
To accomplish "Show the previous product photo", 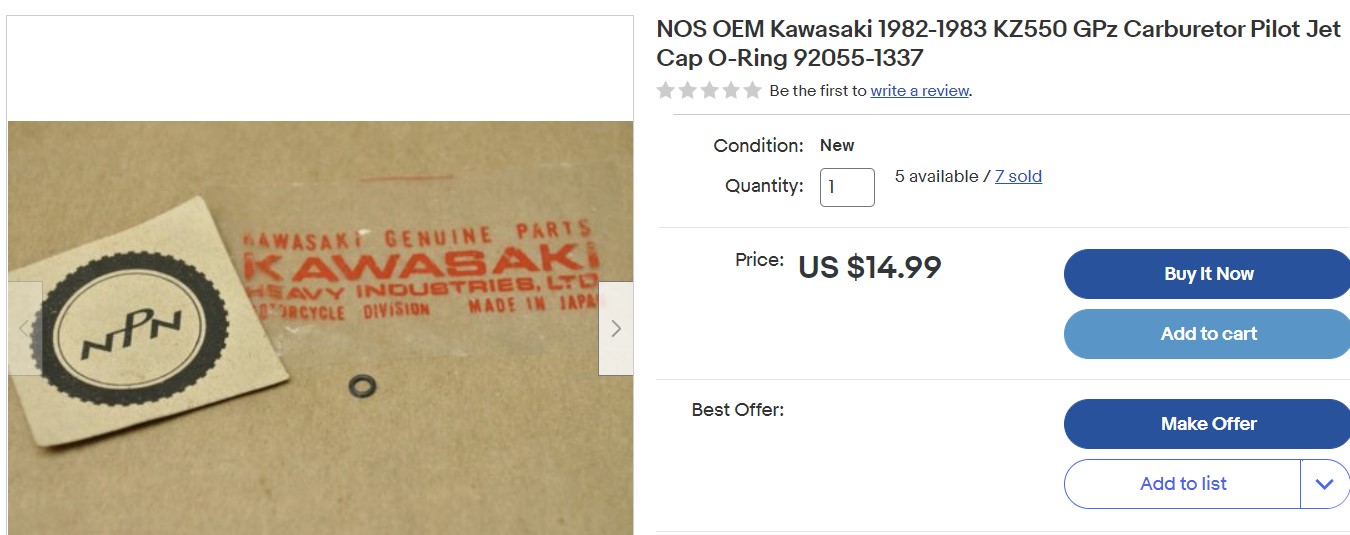I will click(x=25, y=328).
